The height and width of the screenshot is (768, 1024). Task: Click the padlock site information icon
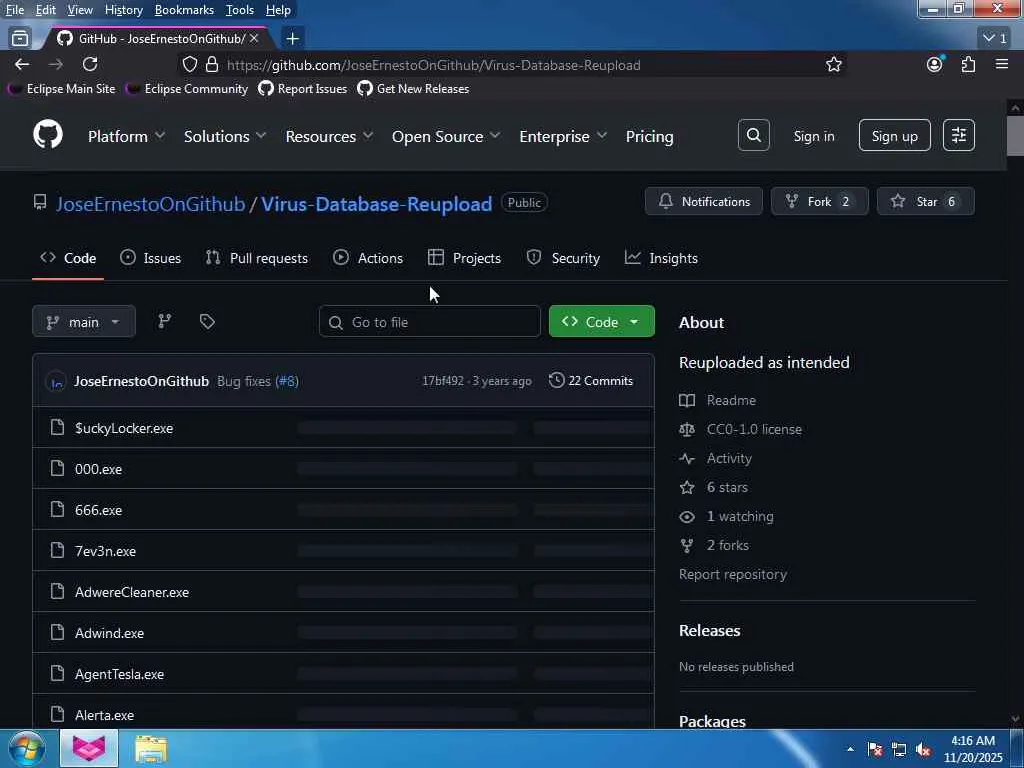tap(212, 65)
